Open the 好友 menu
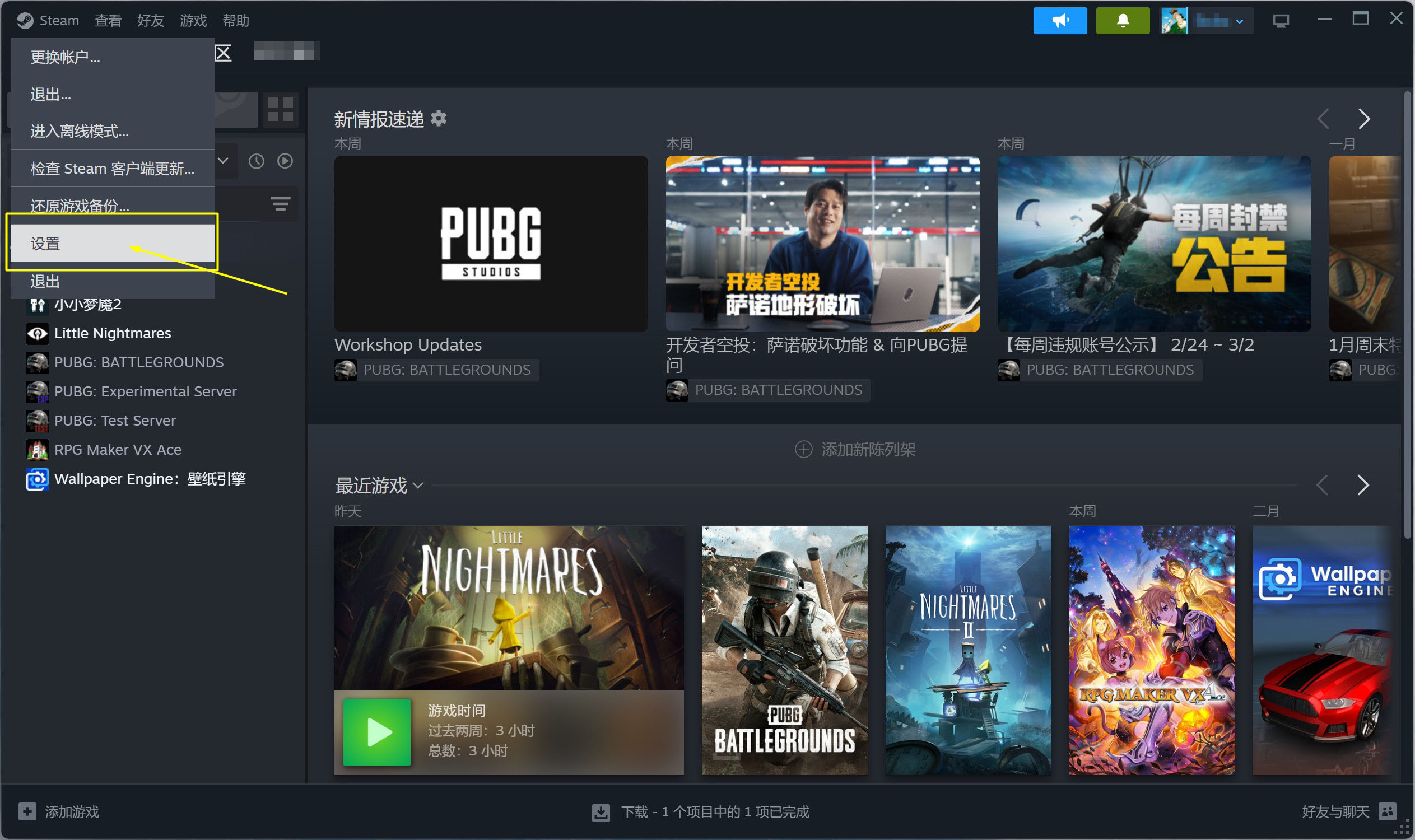 click(151, 21)
